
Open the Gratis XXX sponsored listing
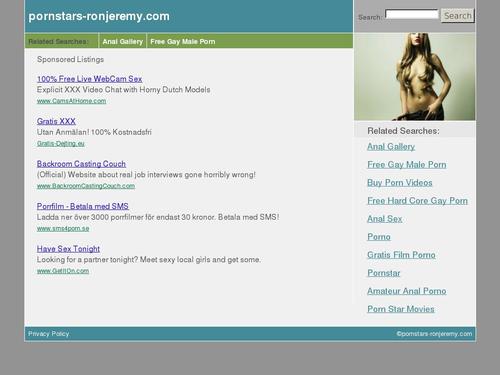(x=56, y=121)
